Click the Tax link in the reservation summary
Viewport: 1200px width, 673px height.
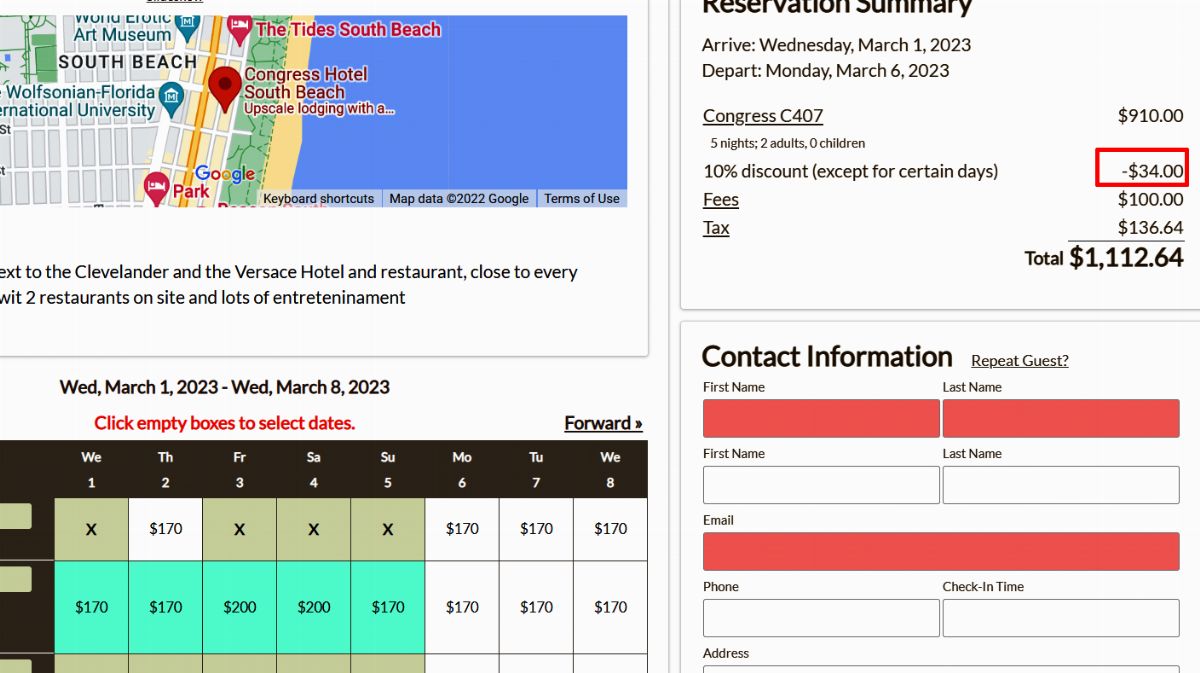click(716, 228)
